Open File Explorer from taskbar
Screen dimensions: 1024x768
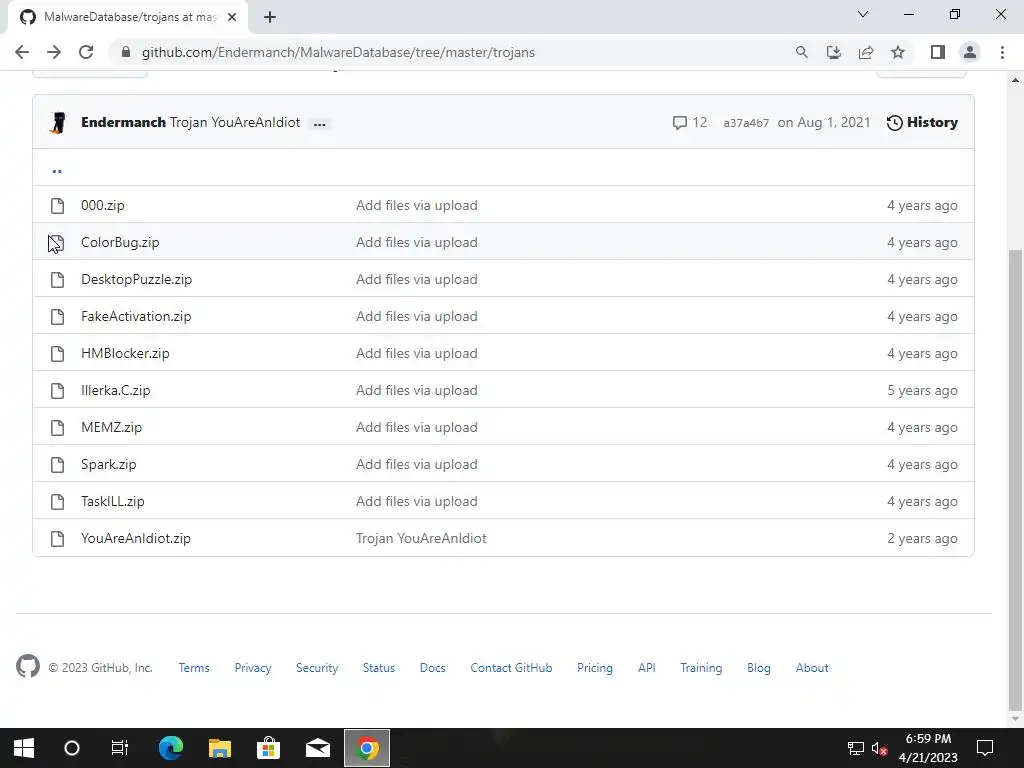[220, 748]
